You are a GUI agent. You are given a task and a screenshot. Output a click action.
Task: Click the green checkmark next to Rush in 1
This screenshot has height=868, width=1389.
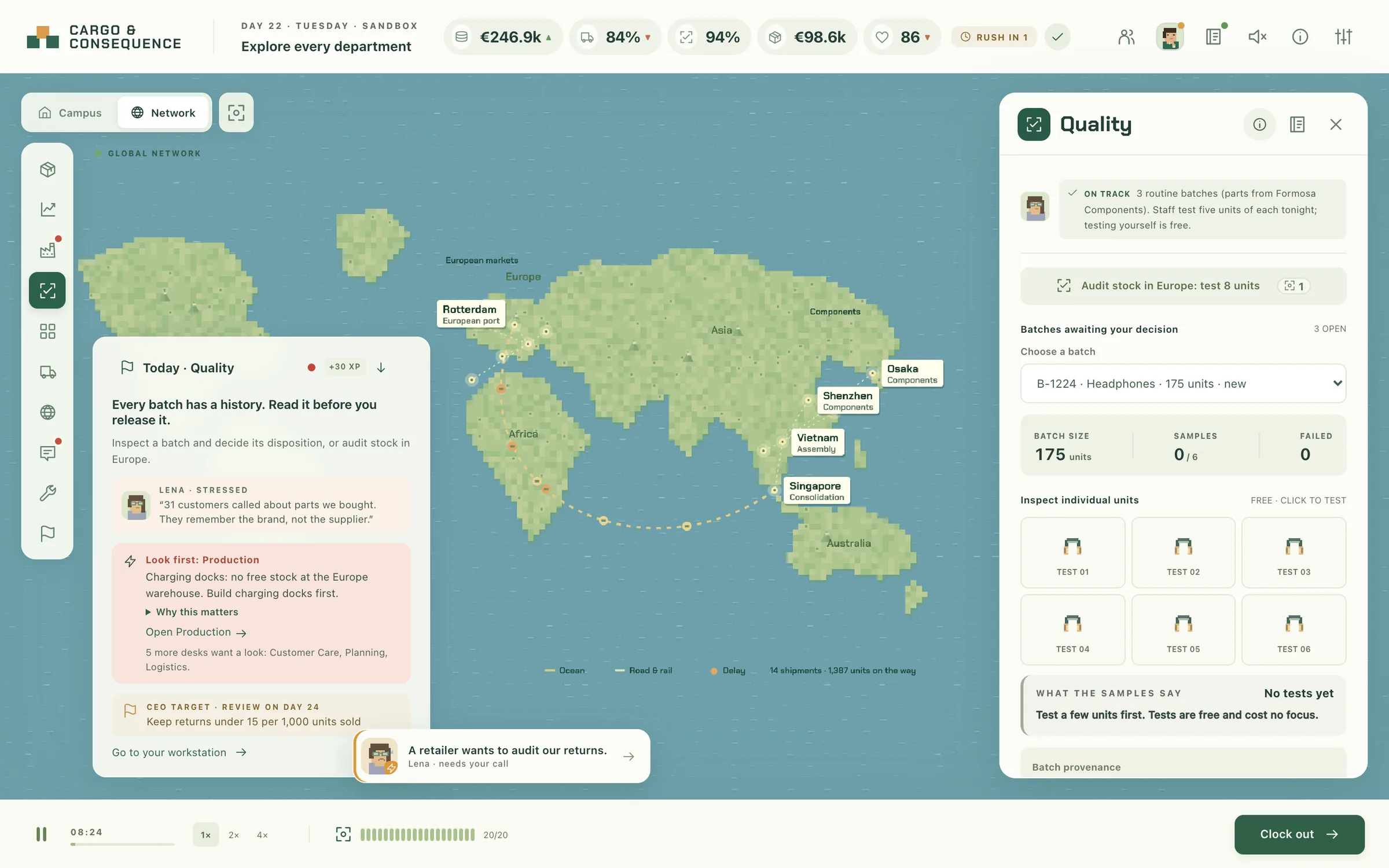pyautogui.click(x=1057, y=37)
